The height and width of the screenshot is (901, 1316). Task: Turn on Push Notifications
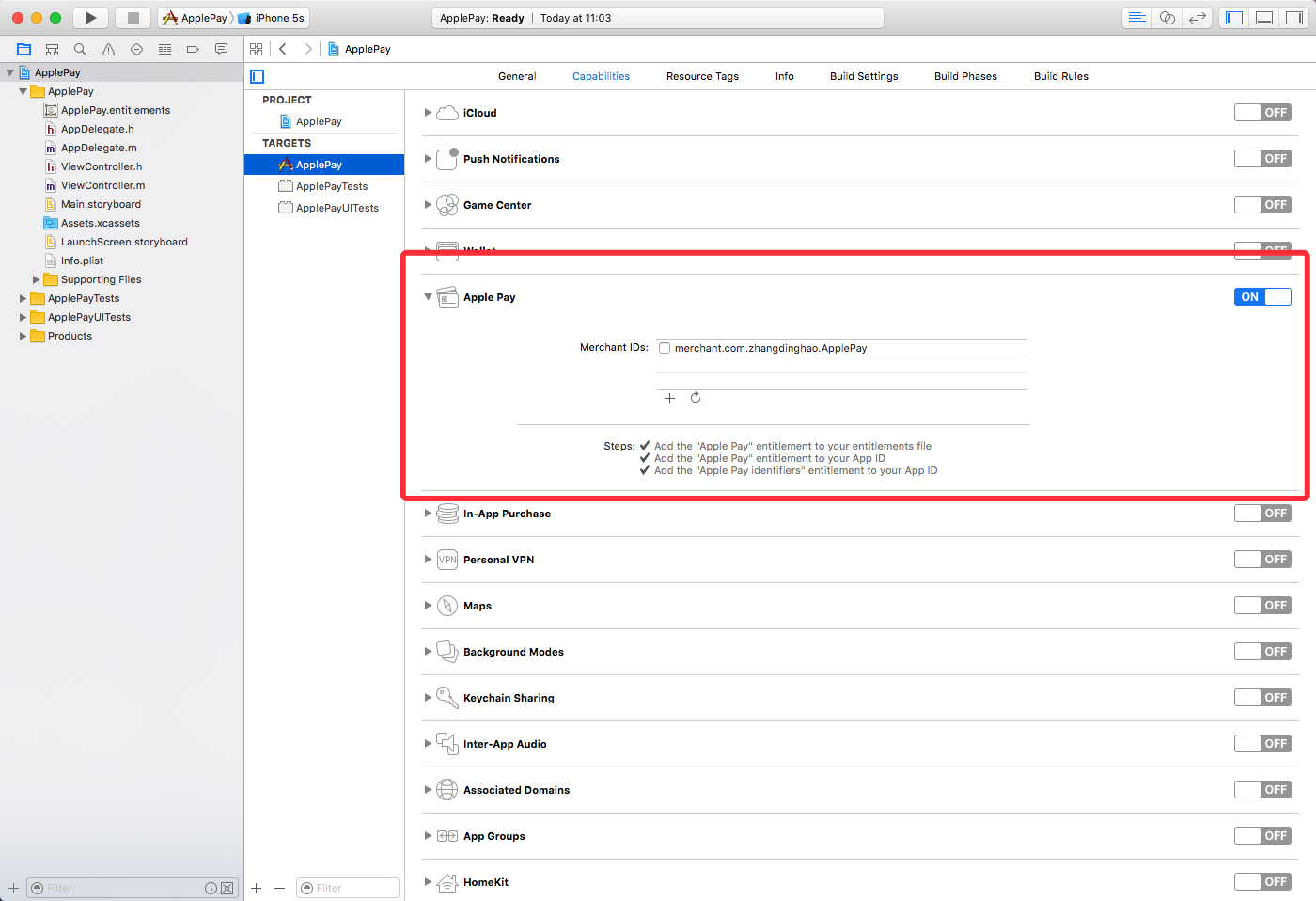tap(1262, 159)
